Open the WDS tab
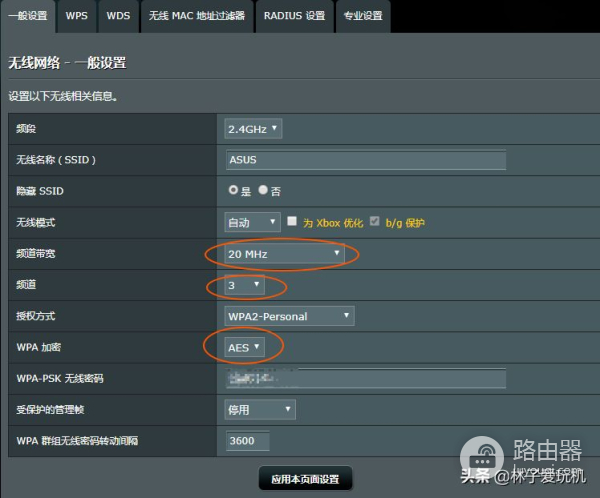This screenshot has width=600, height=498. pos(118,16)
